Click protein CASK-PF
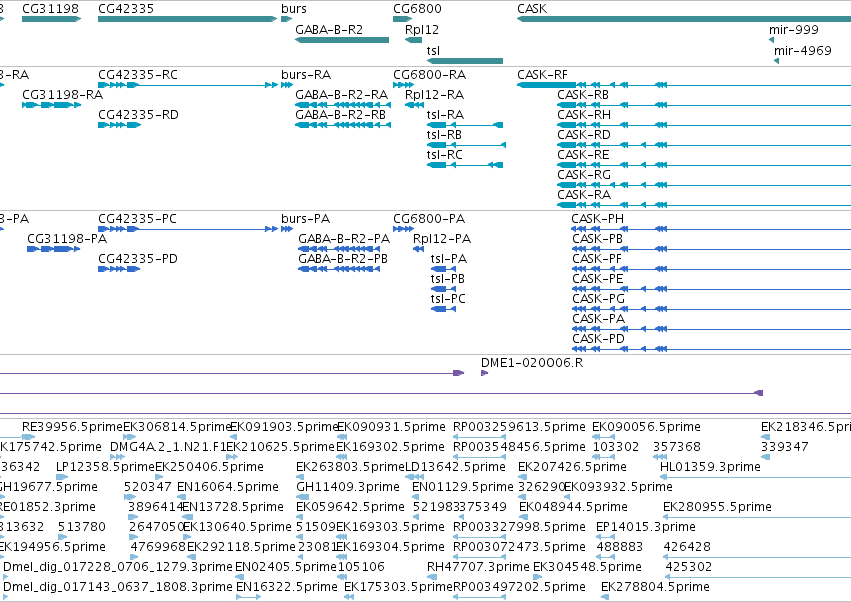851x602 pixels. point(711,269)
